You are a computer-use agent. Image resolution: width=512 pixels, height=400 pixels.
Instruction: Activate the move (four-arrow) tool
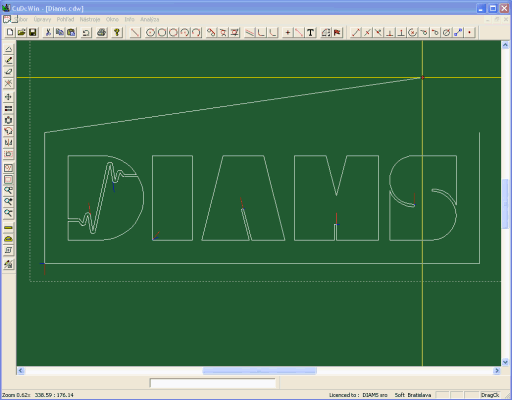coord(8,97)
